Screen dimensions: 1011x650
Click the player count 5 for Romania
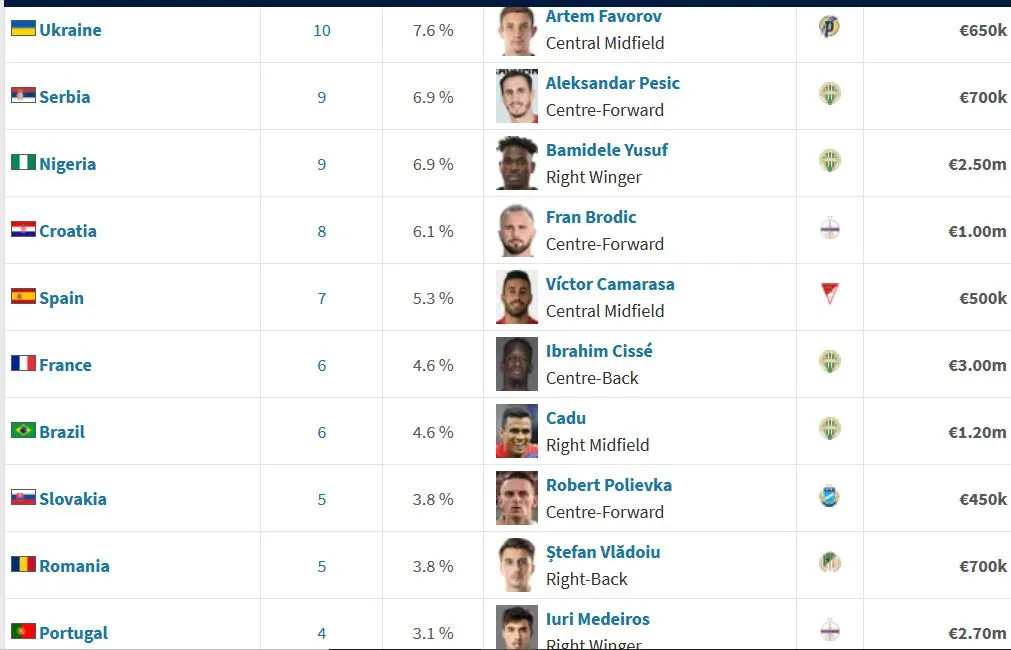[322, 566]
